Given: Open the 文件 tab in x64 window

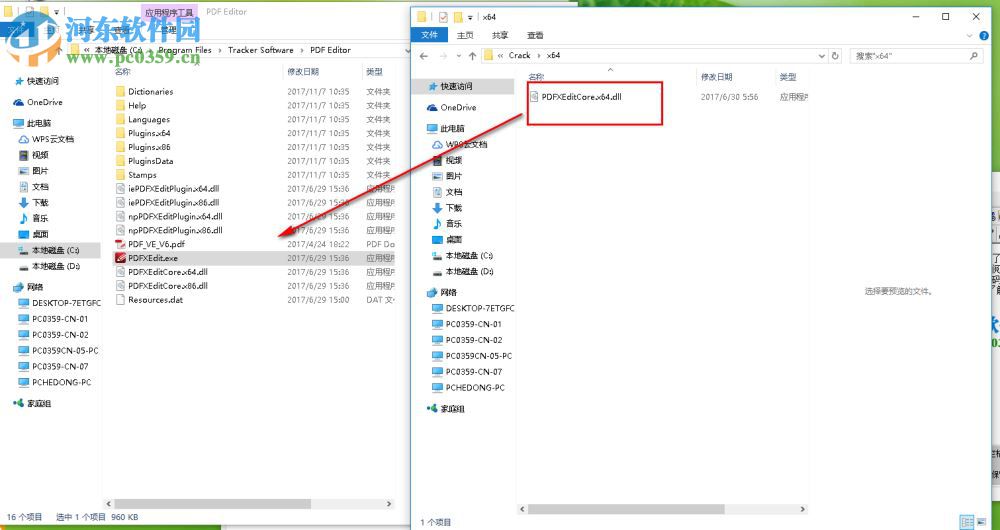Looking at the screenshot, I should click(x=430, y=36).
